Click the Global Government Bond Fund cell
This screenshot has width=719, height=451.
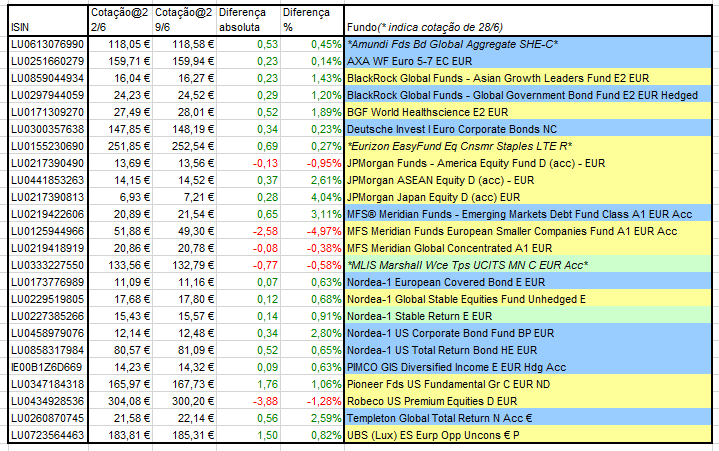pyautogui.click(x=528, y=95)
